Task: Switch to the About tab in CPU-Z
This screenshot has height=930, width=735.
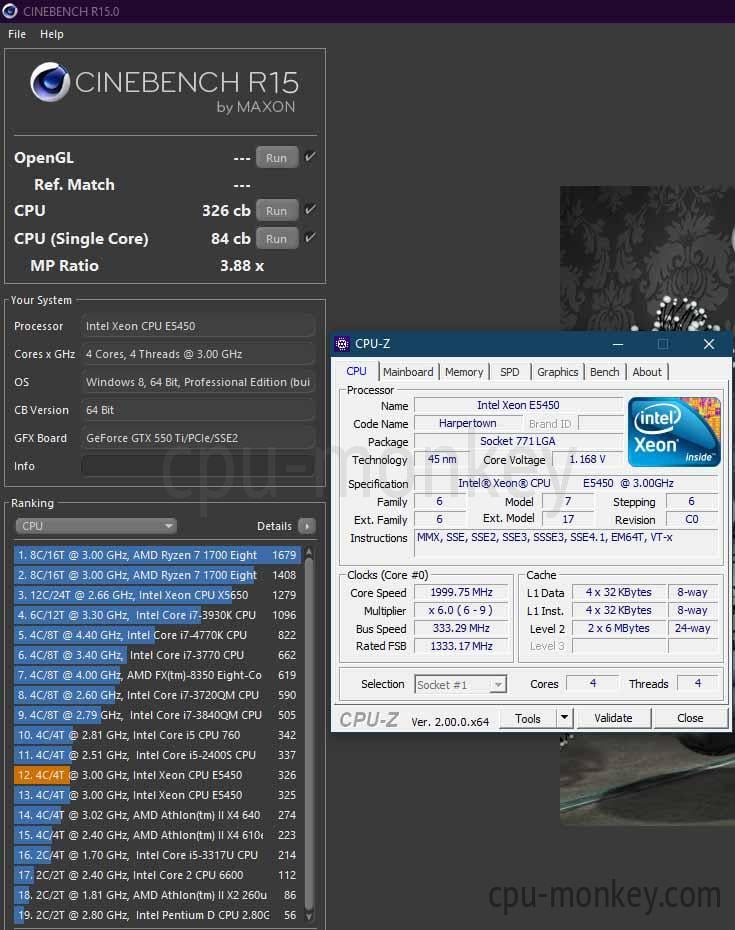Action: (647, 372)
